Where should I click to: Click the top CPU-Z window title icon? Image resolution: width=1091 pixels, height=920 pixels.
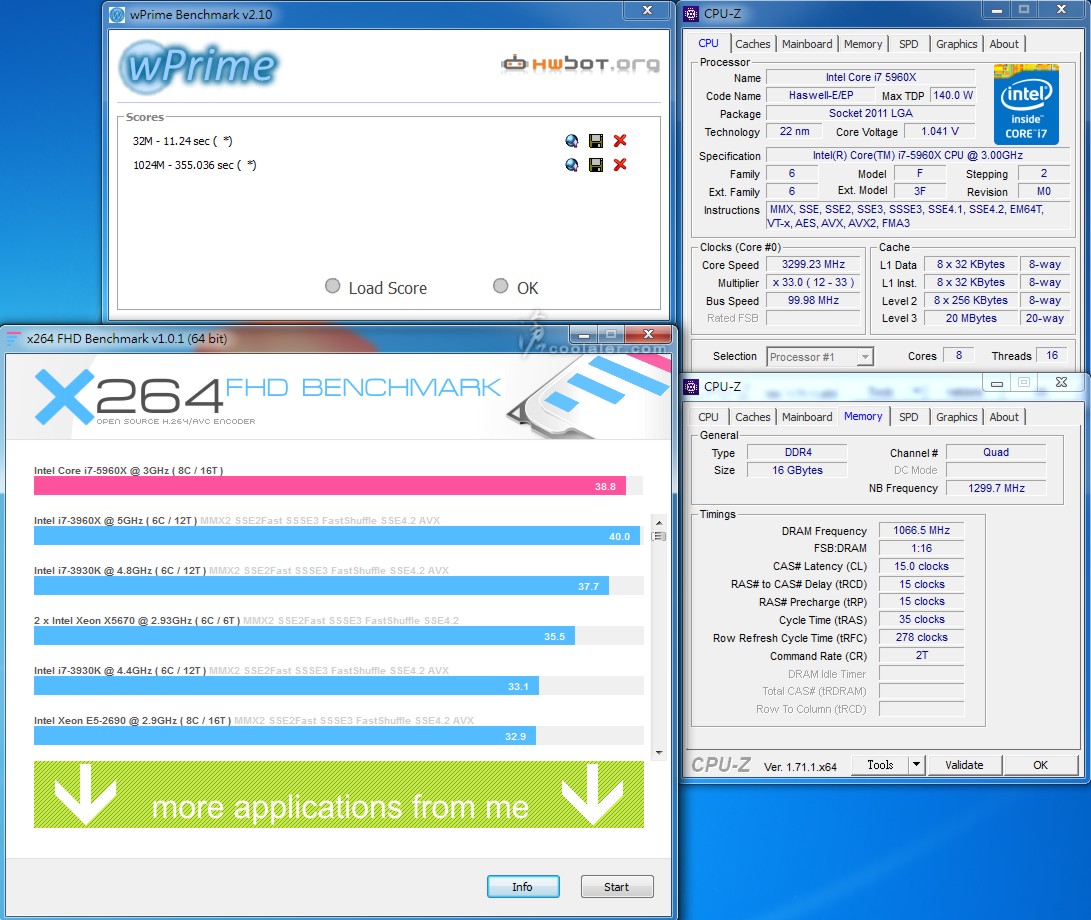pyautogui.click(x=691, y=14)
